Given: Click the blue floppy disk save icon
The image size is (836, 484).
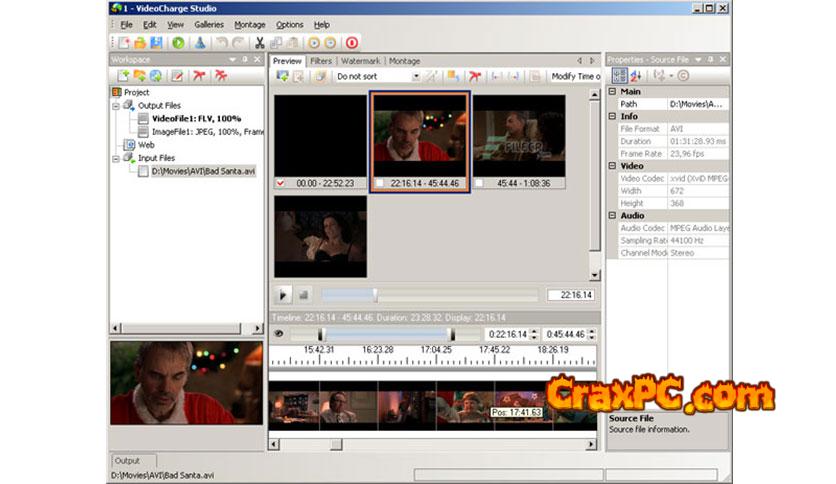Looking at the screenshot, I should coord(156,43).
